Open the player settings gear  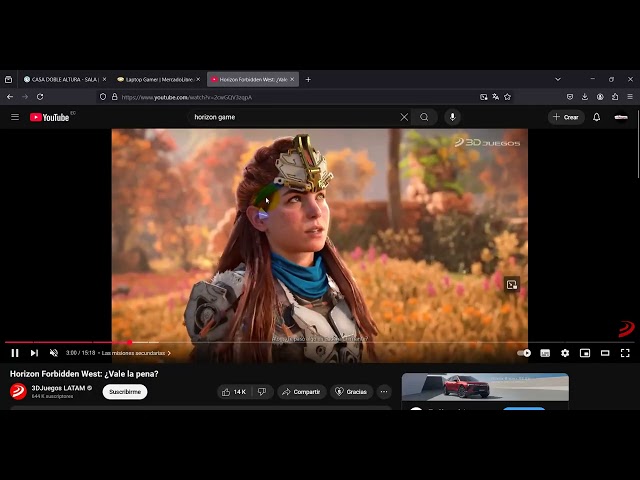(x=565, y=353)
